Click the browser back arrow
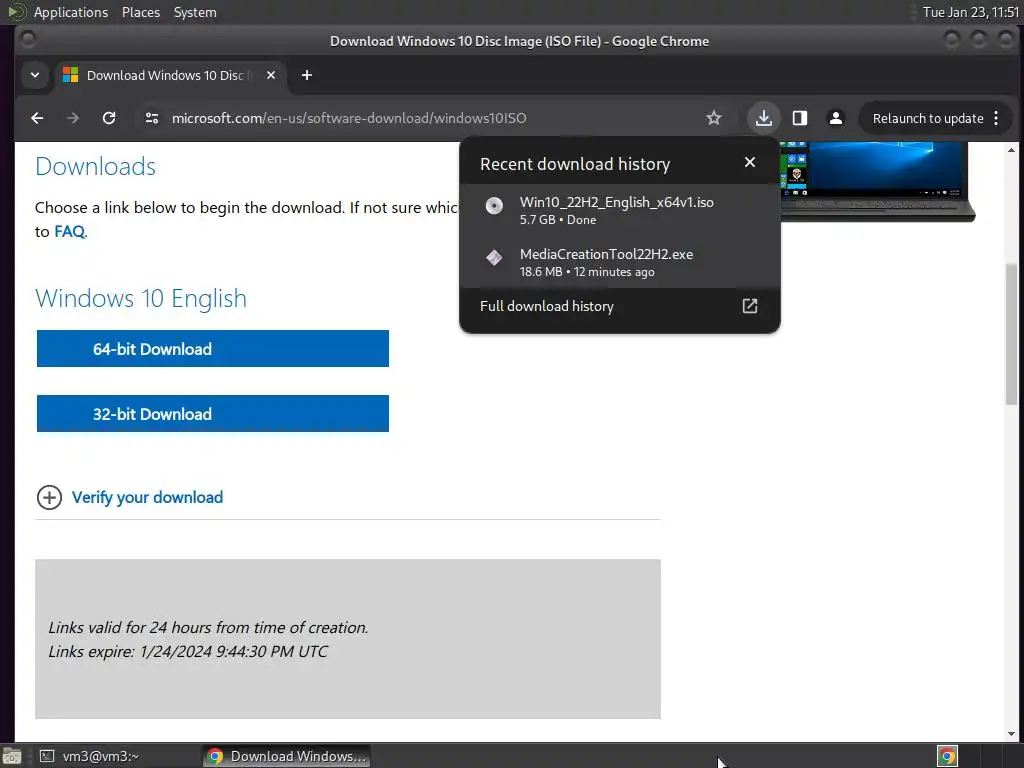This screenshot has height=768, width=1024. coord(37,118)
